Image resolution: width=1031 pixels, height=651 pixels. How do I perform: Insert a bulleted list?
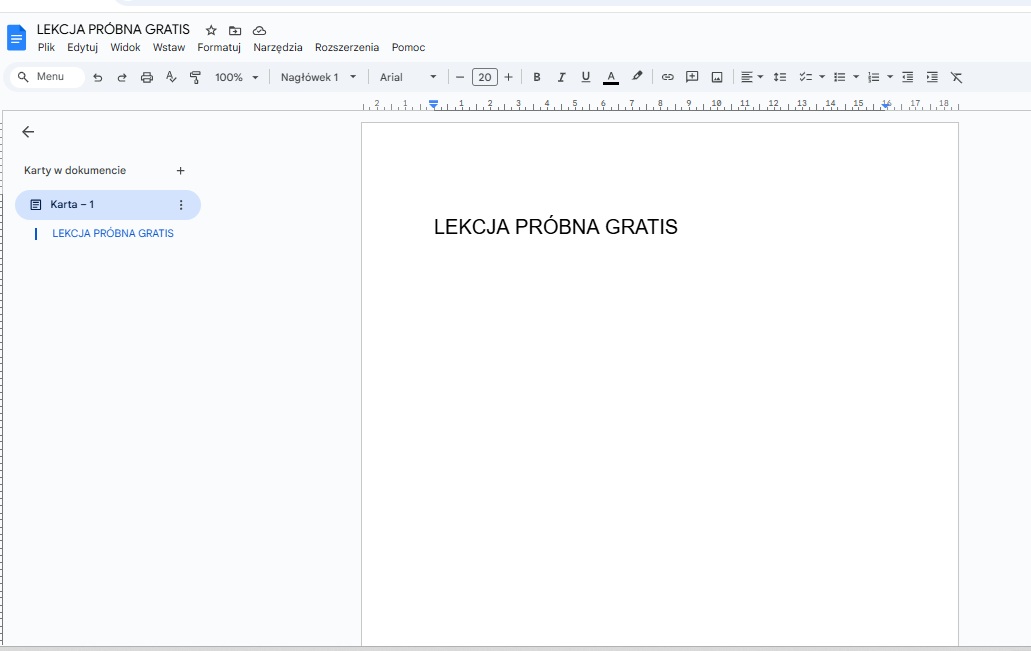coord(840,77)
